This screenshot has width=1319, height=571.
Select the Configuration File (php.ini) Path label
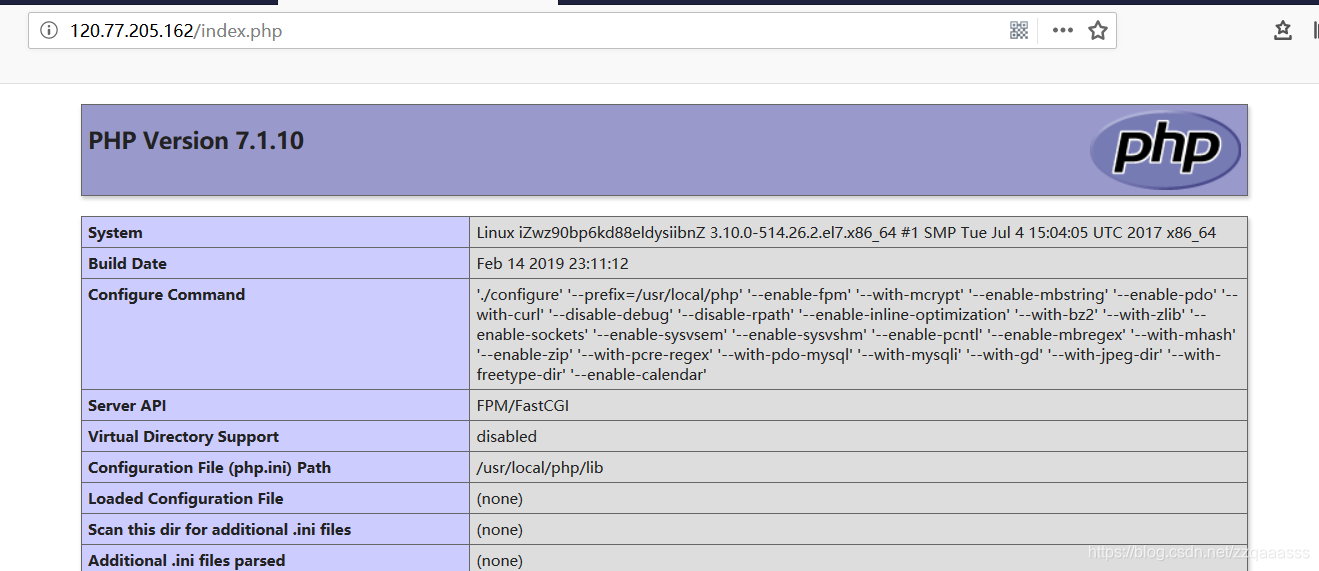click(209, 468)
